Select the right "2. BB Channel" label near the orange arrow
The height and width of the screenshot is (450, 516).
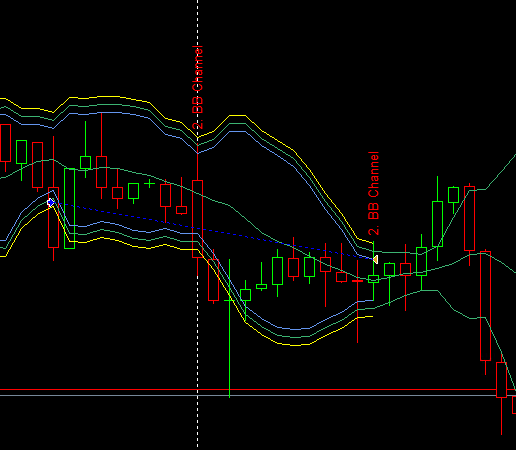pos(374,193)
